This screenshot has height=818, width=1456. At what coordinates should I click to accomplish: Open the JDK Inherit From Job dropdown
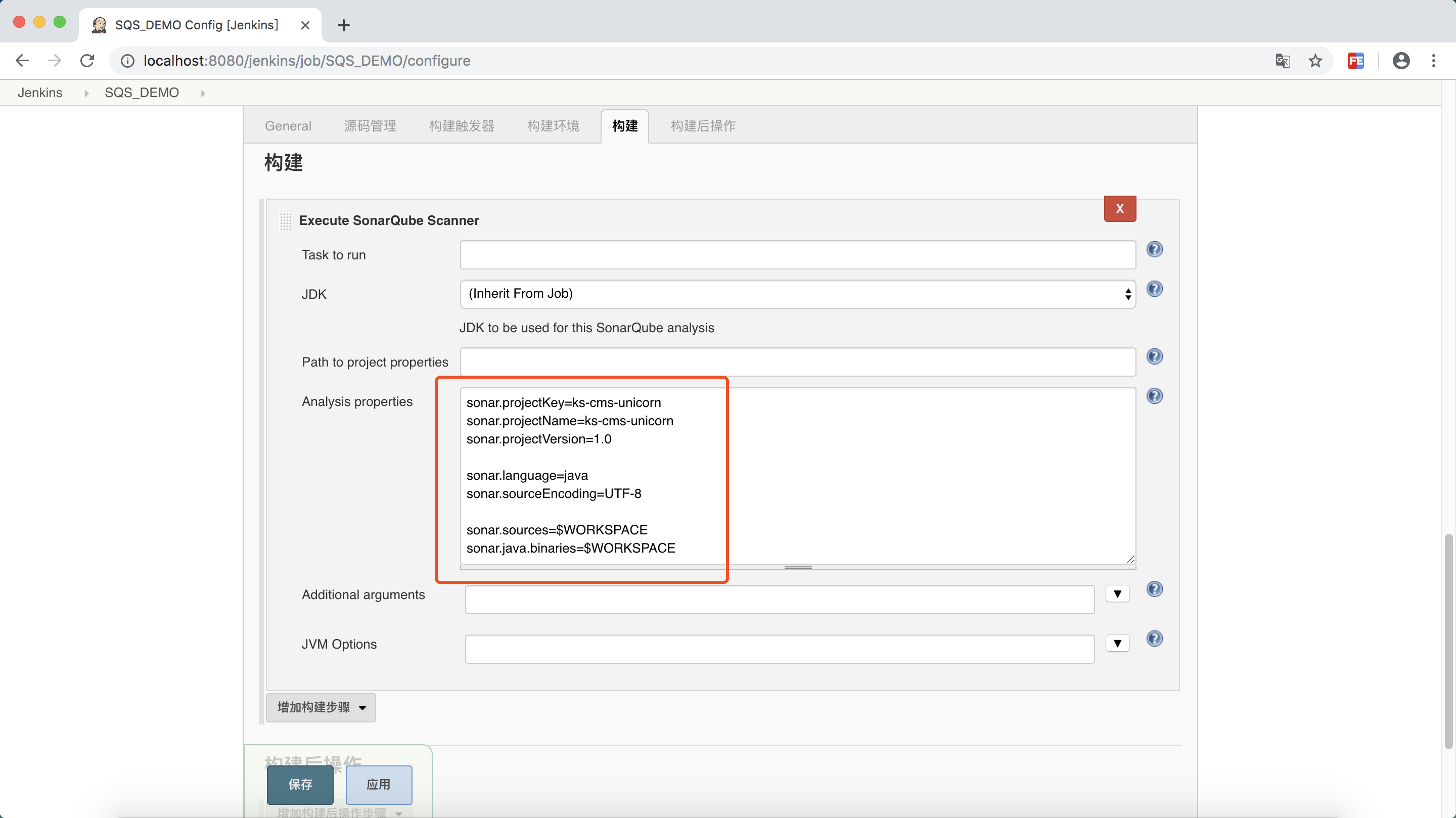(797, 294)
